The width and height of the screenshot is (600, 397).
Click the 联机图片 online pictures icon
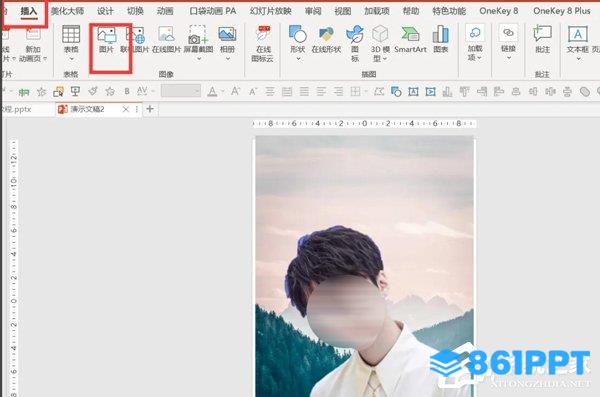click(x=135, y=35)
